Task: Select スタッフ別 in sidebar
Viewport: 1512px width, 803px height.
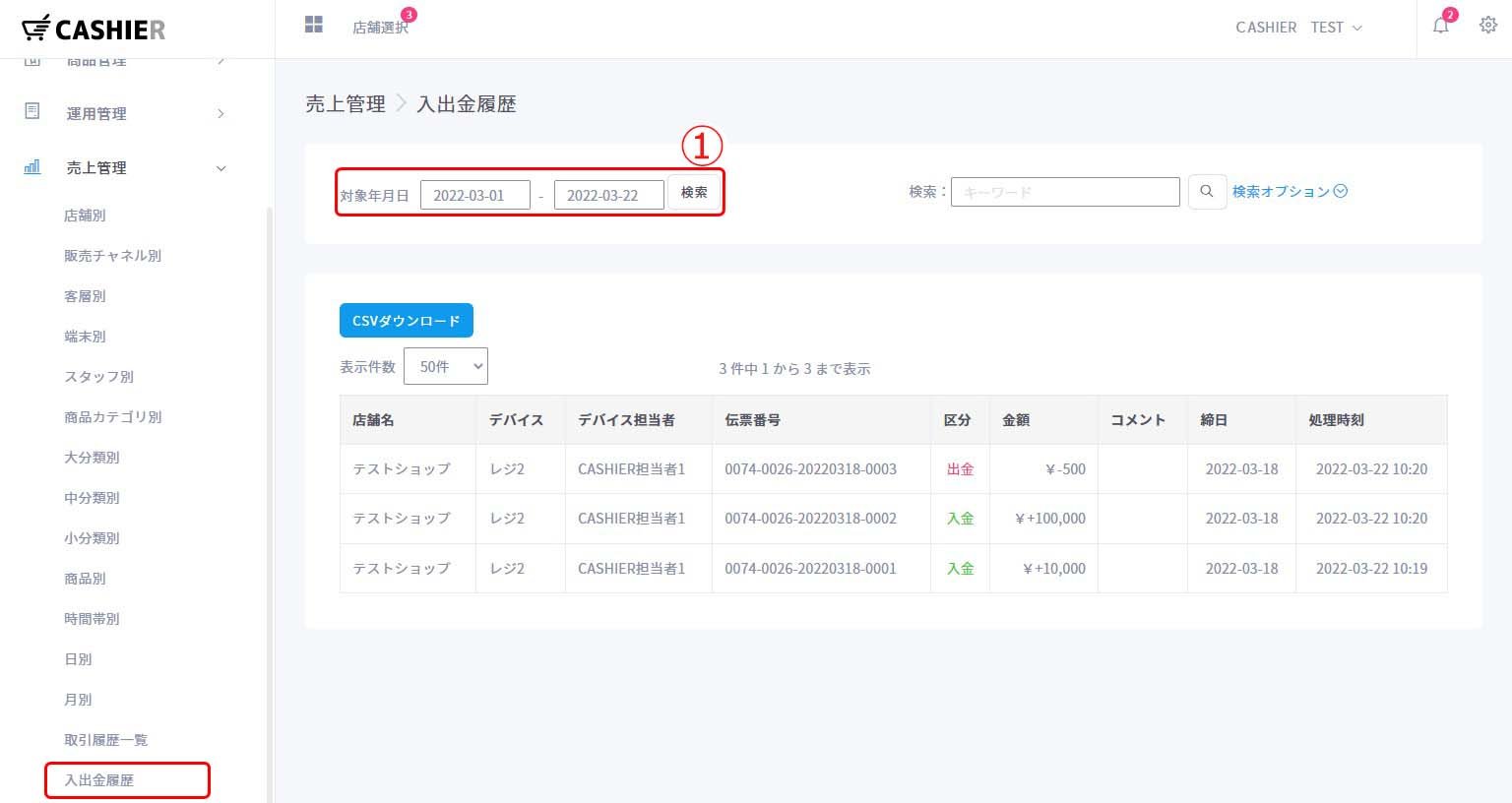Action: pyautogui.click(x=98, y=377)
